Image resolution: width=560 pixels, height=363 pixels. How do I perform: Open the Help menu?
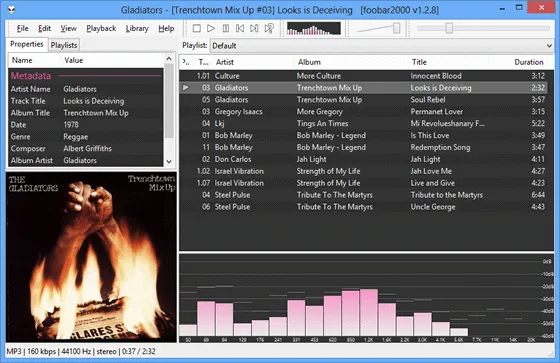click(x=166, y=29)
